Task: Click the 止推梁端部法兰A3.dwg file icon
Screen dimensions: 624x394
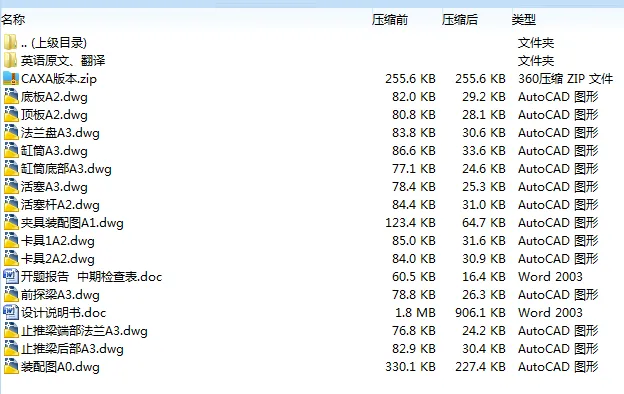Action: [x=11, y=330]
